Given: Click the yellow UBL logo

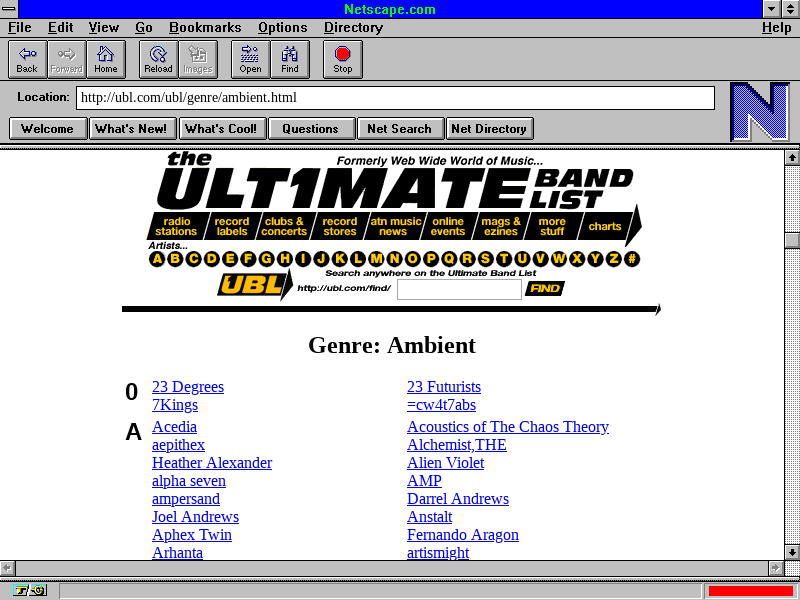Looking at the screenshot, I should pyautogui.click(x=248, y=286).
